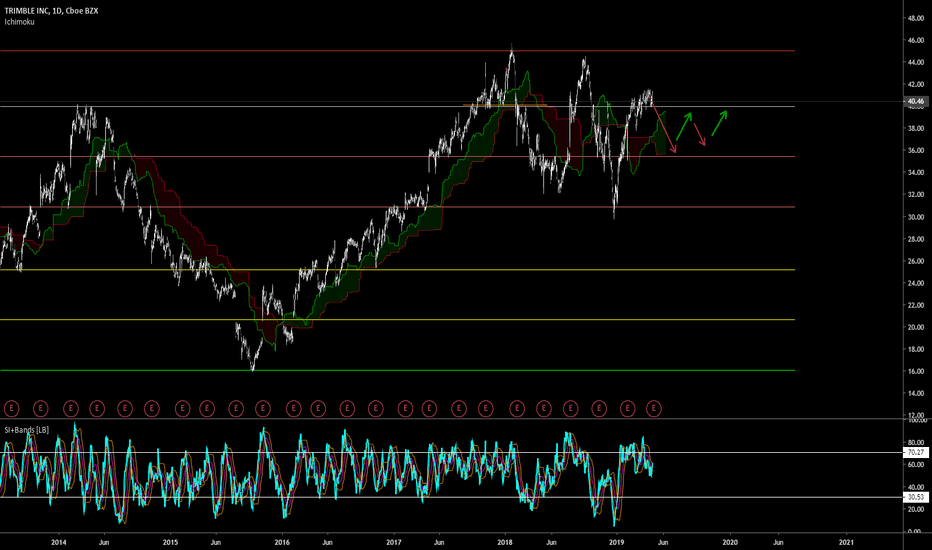Click the 48.00 price axis label

(916, 18)
